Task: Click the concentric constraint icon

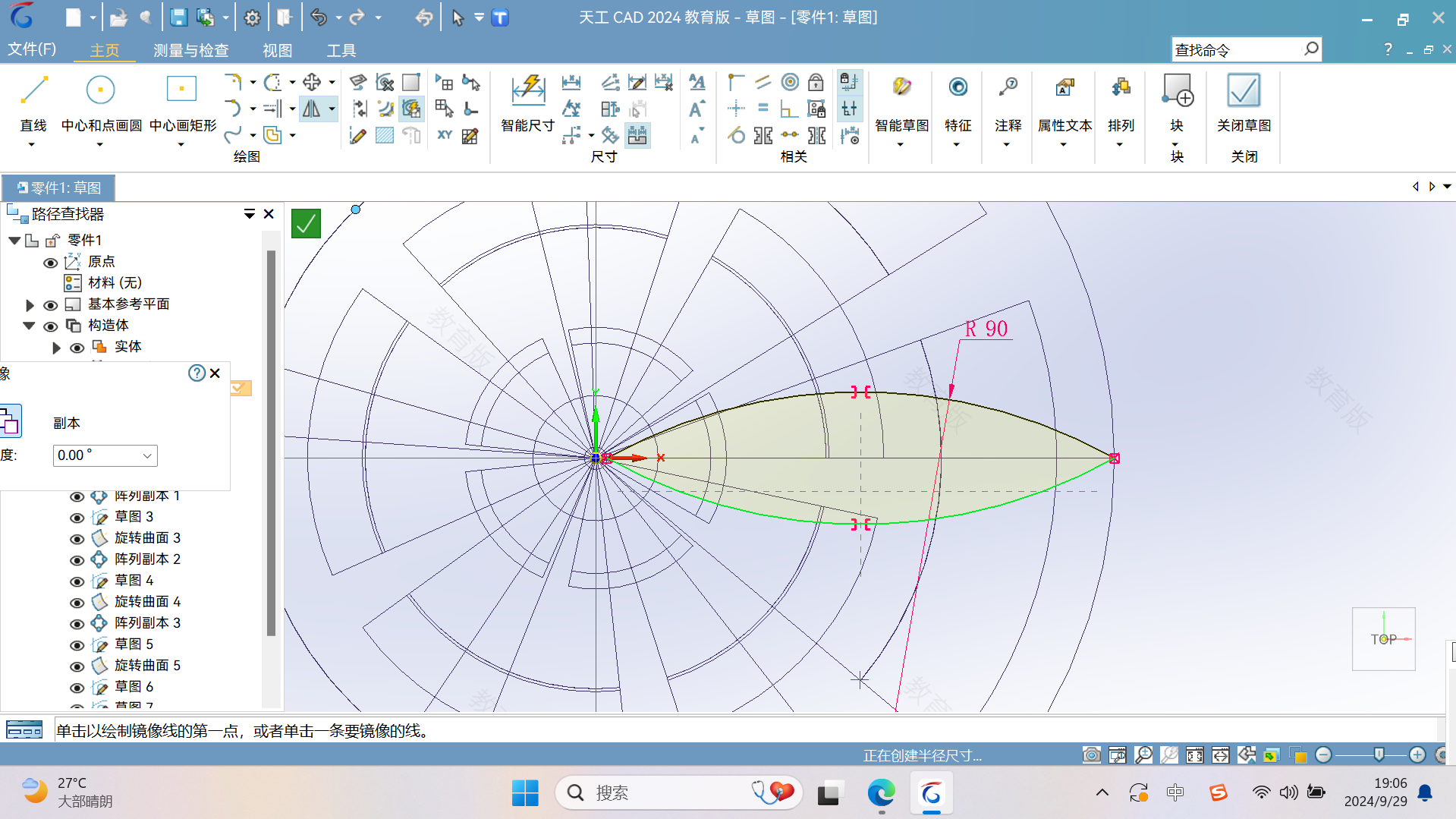Action: [790, 82]
